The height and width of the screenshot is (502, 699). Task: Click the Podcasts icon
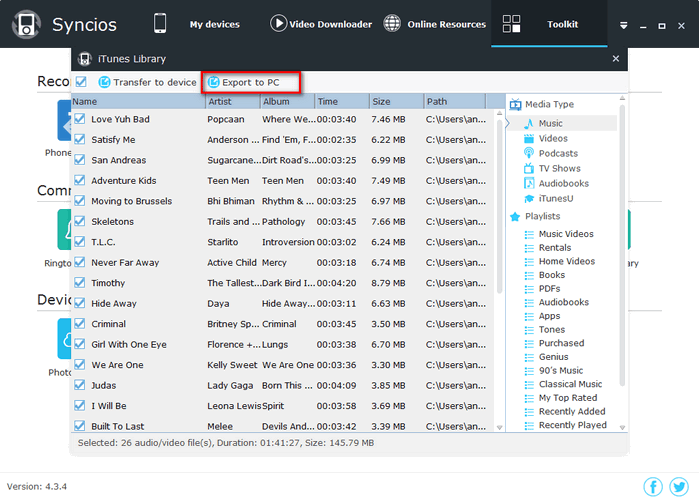529,153
